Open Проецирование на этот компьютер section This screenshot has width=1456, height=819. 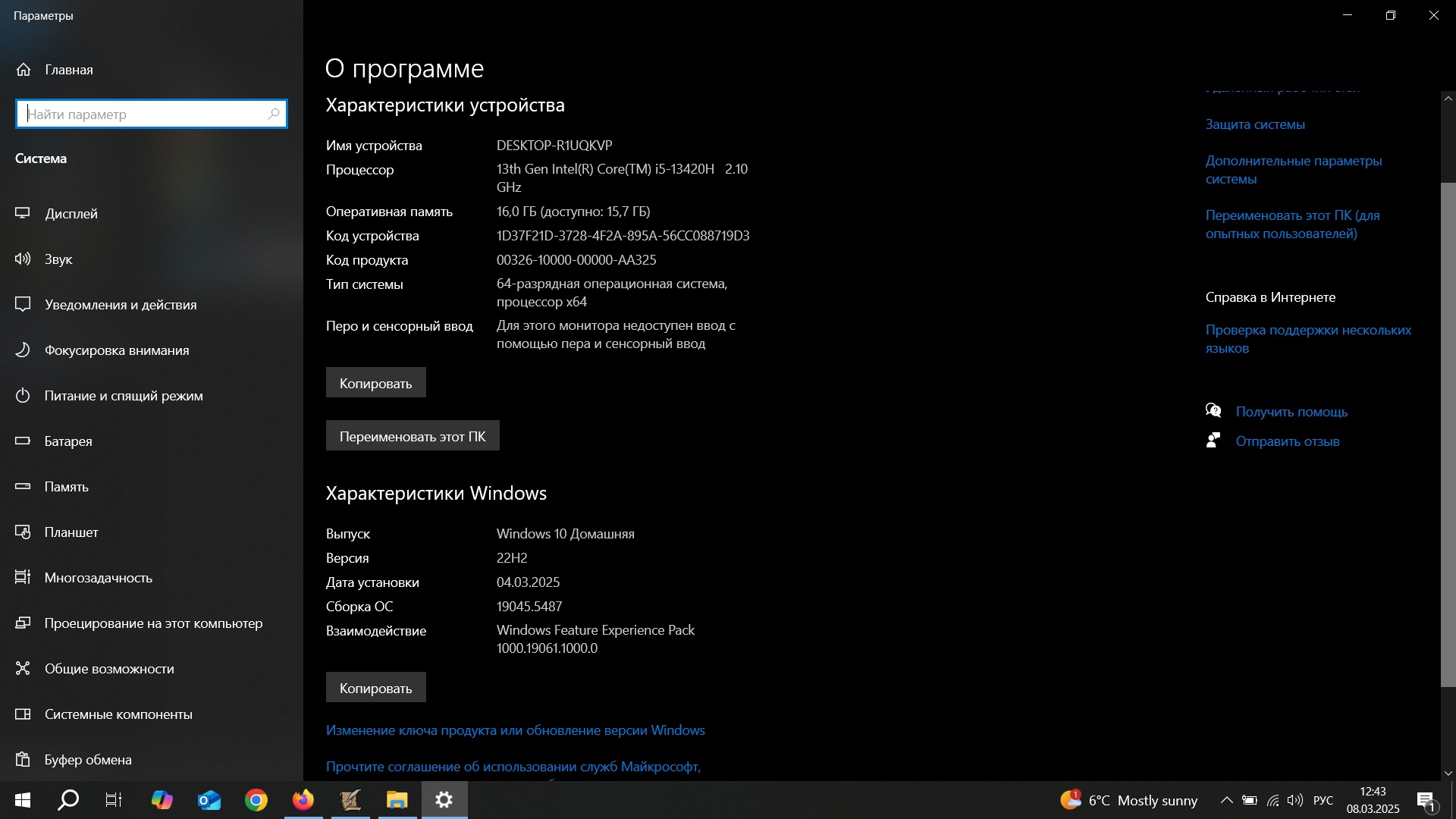pyautogui.click(x=153, y=623)
